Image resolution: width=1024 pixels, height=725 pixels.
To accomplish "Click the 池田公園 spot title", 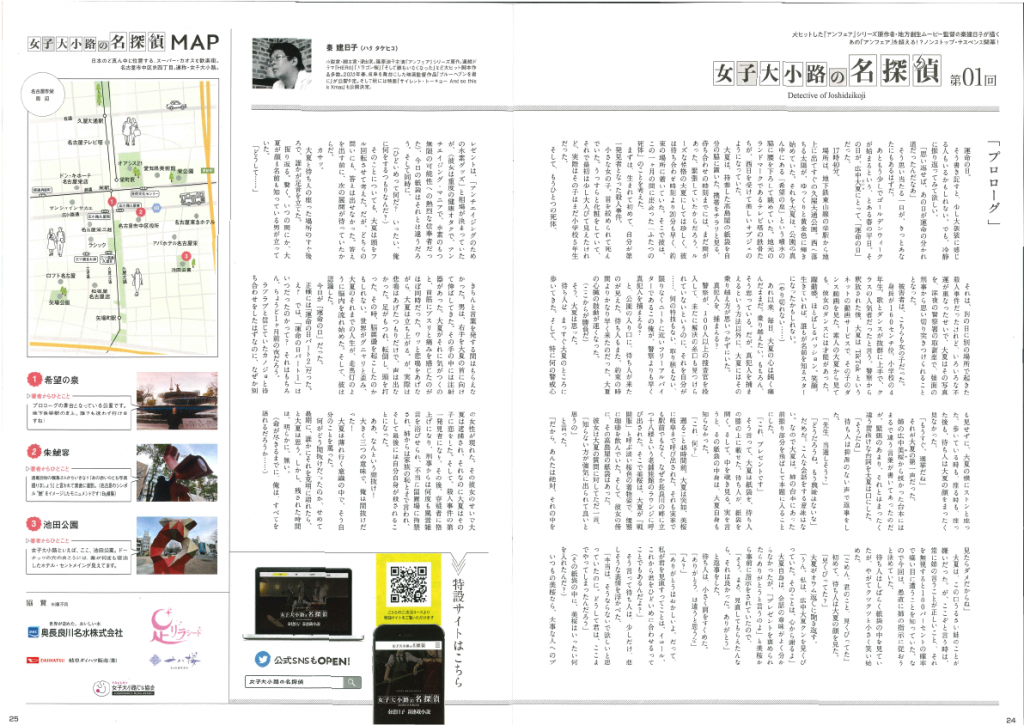I will click(x=61, y=524).
